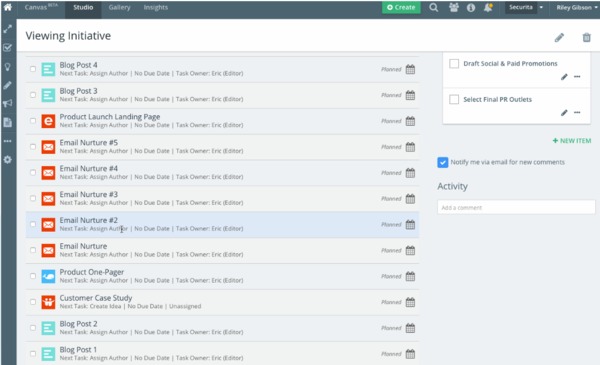600x365 pixels.
Task: Open the document sidebar icon
Action: (8, 122)
